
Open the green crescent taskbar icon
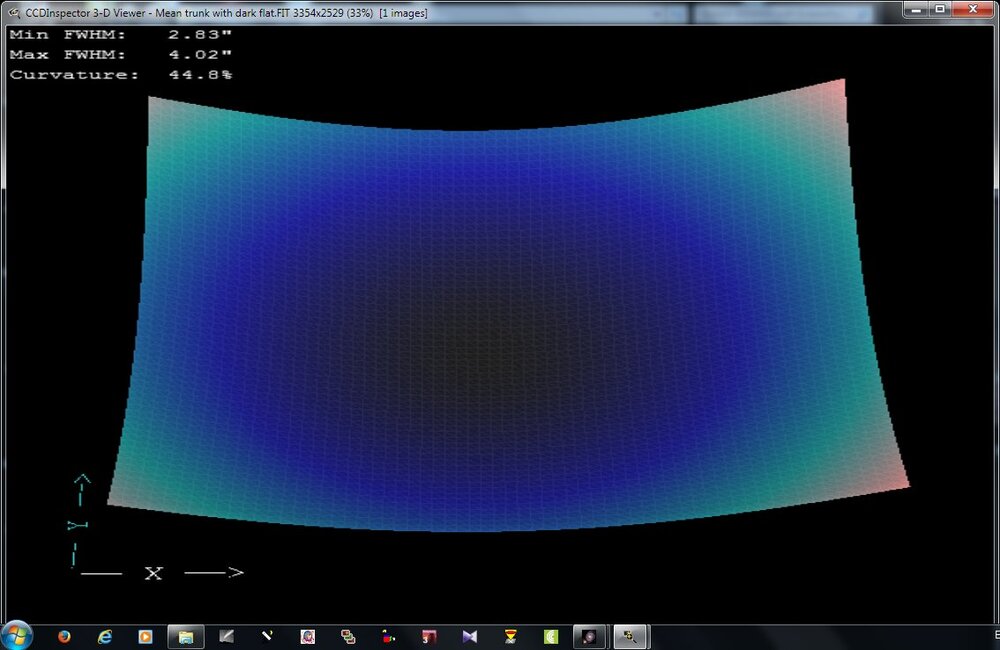[x=550, y=636]
